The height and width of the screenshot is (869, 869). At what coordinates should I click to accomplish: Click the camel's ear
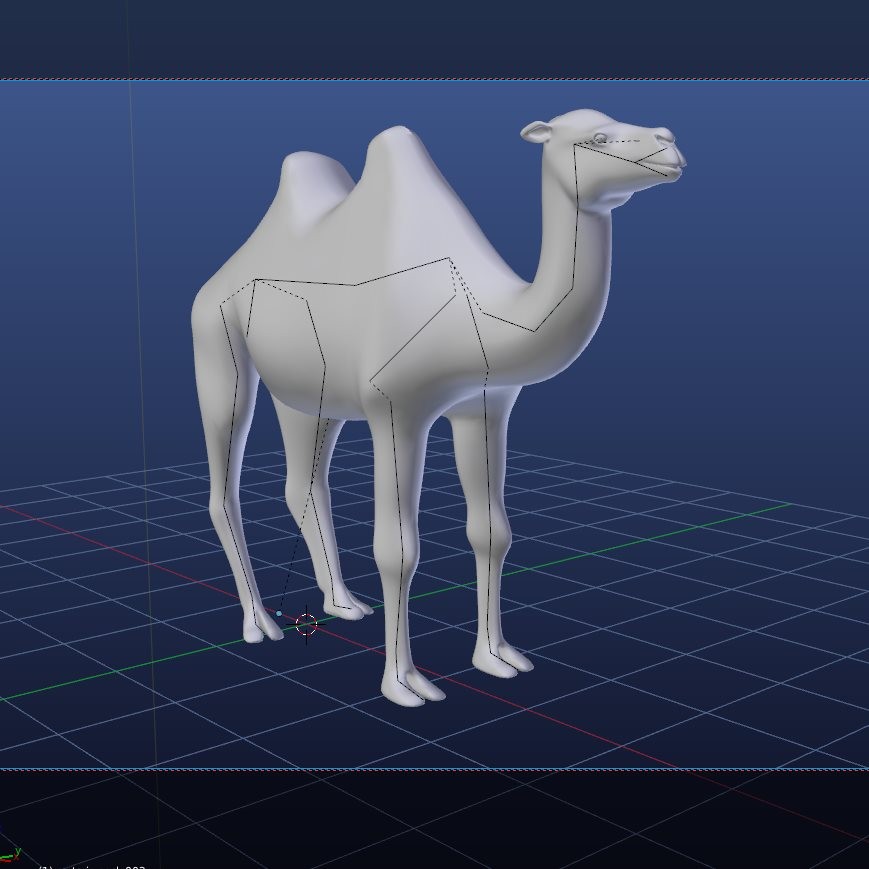pos(535,130)
